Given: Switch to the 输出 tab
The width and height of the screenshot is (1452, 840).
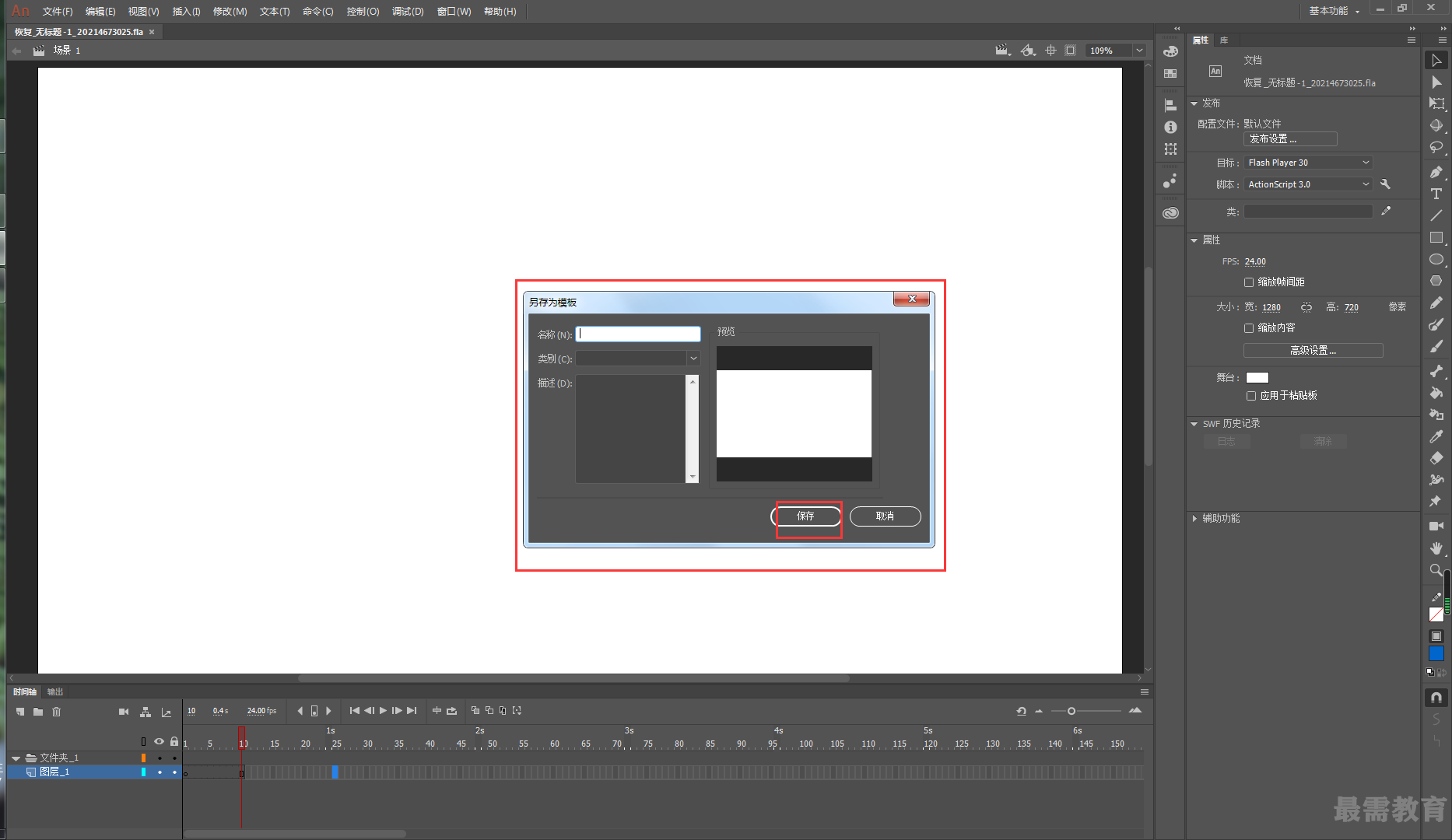Looking at the screenshot, I should (x=55, y=691).
